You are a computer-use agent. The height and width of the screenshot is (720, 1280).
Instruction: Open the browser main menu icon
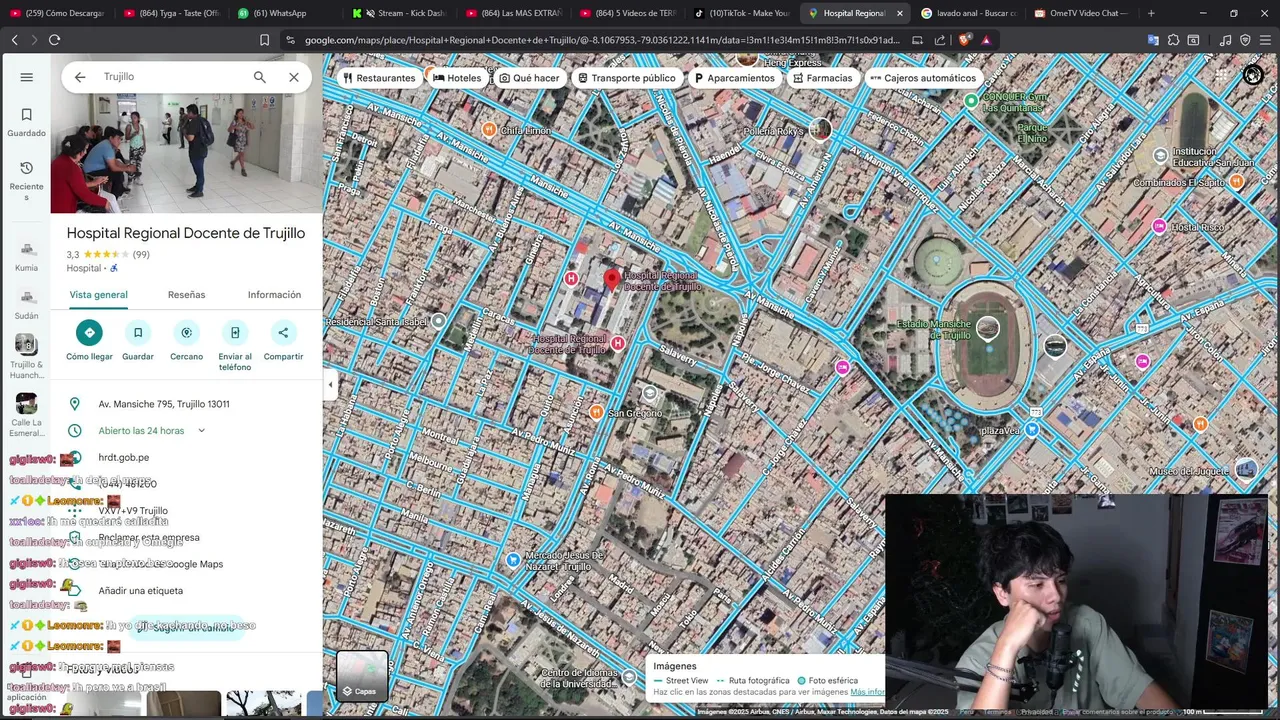1264,40
